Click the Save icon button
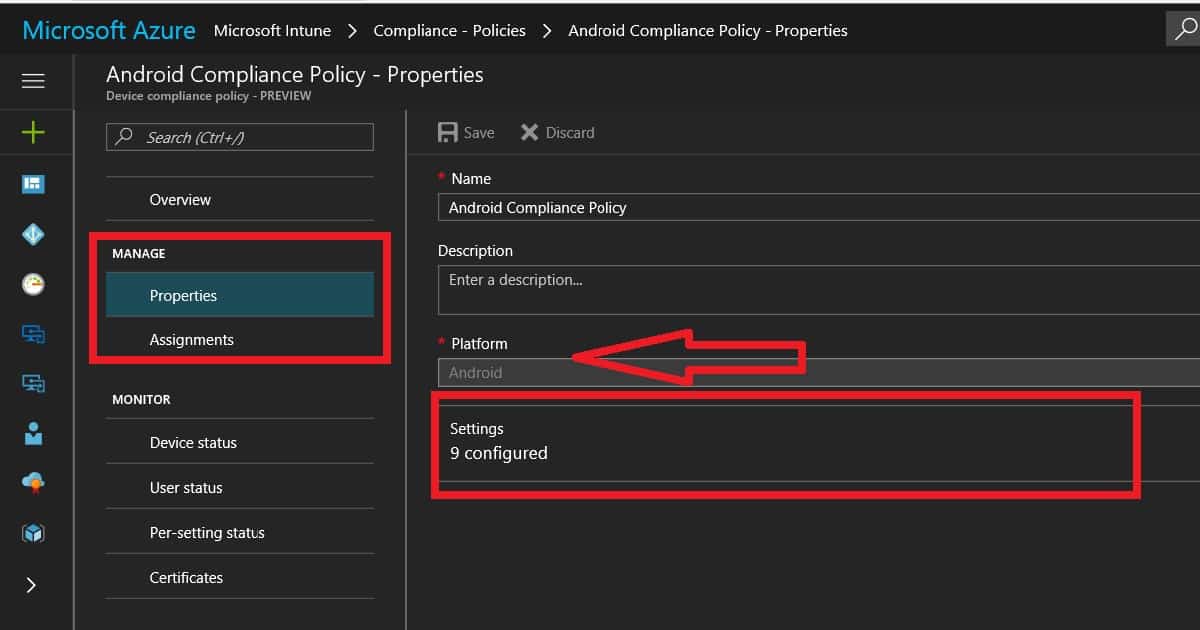The width and height of the screenshot is (1200, 630). click(x=466, y=132)
